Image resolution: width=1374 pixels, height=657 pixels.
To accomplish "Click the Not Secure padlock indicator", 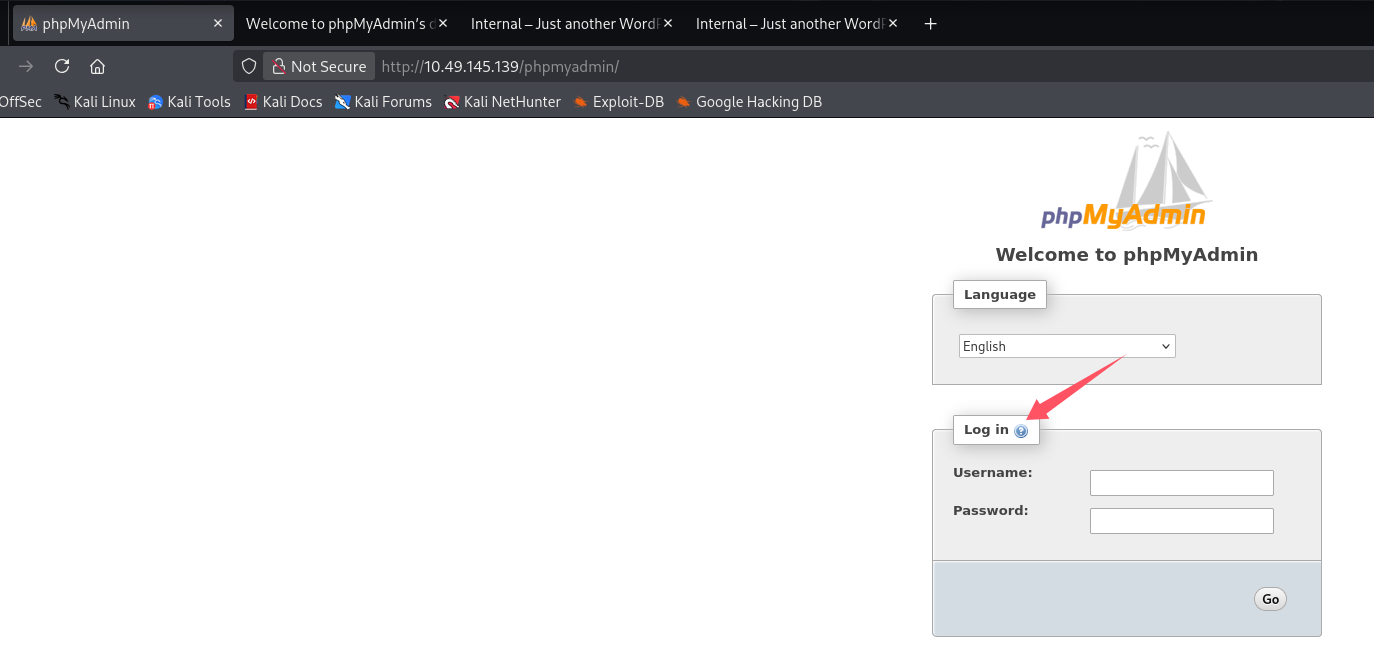I will point(319,67).
